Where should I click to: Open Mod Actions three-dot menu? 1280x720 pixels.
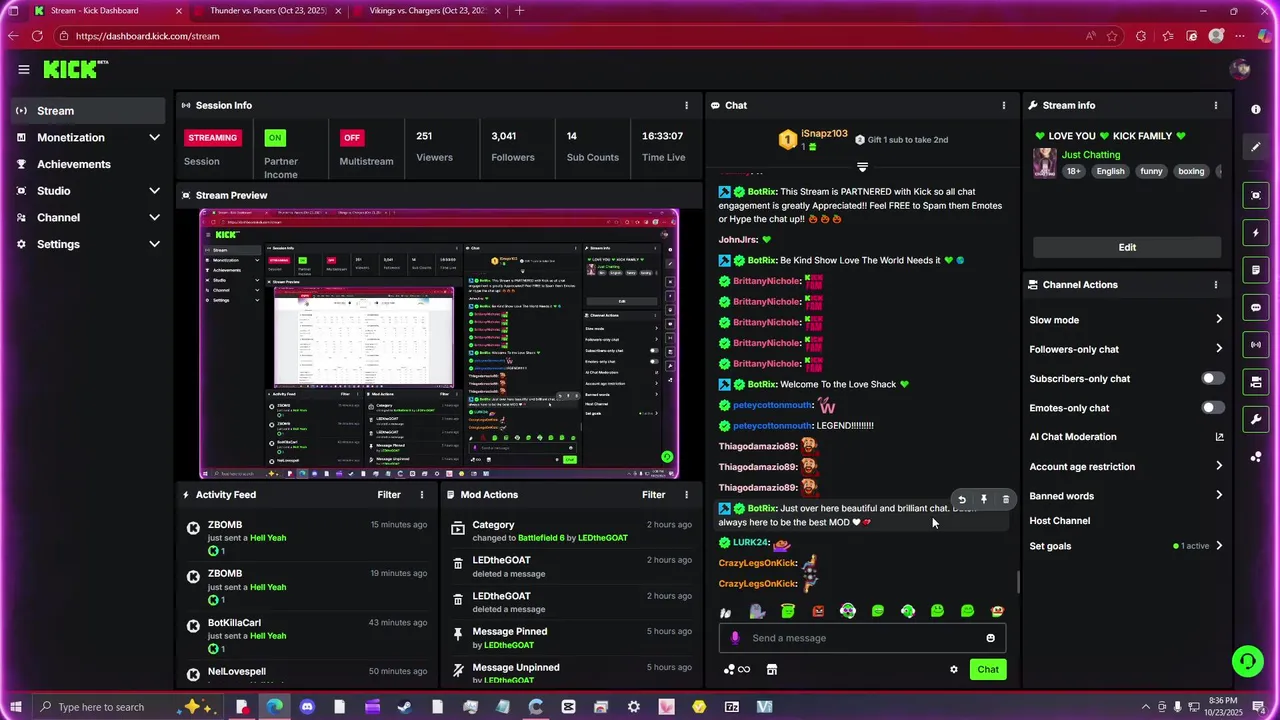tap(686, 495)
